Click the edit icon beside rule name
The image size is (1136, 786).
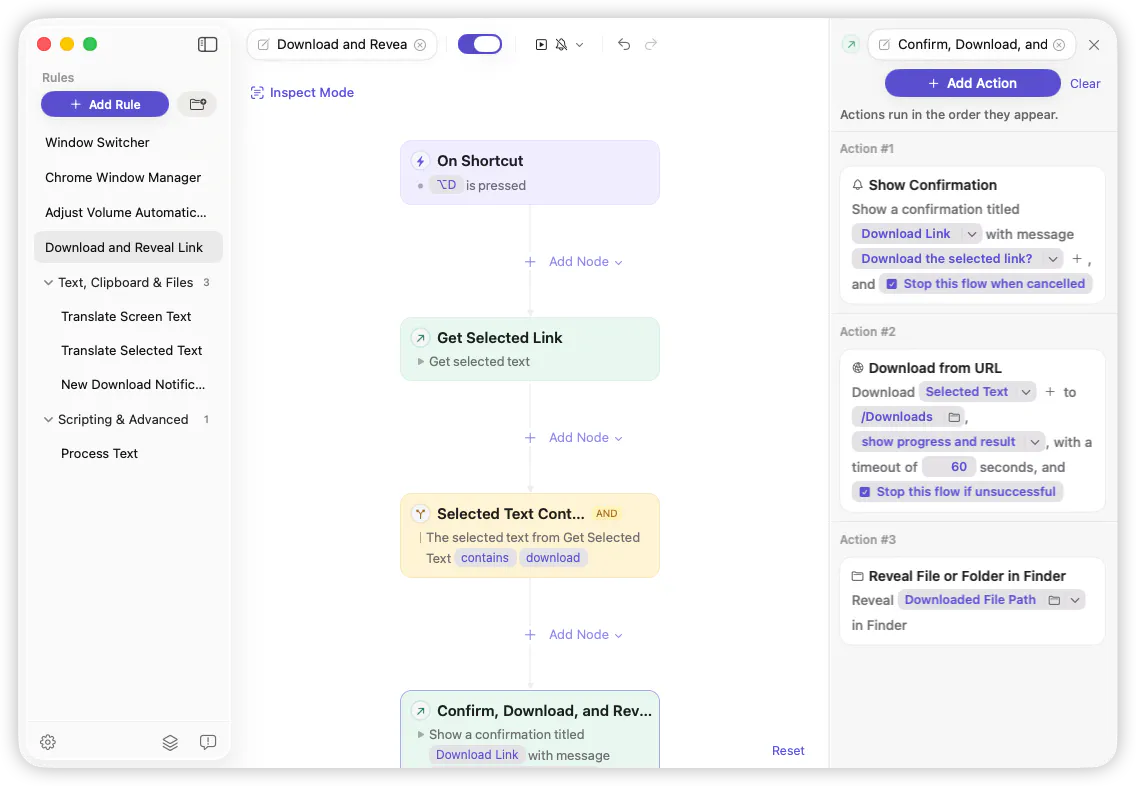(x=264, y=44)
